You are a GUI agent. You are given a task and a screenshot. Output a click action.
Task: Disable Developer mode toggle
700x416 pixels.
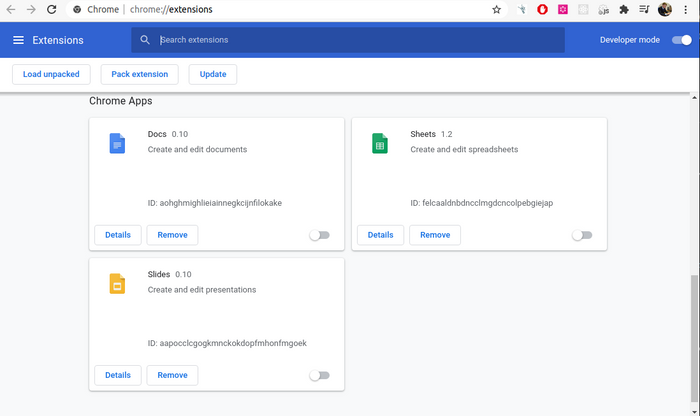(x=682, y=40)
